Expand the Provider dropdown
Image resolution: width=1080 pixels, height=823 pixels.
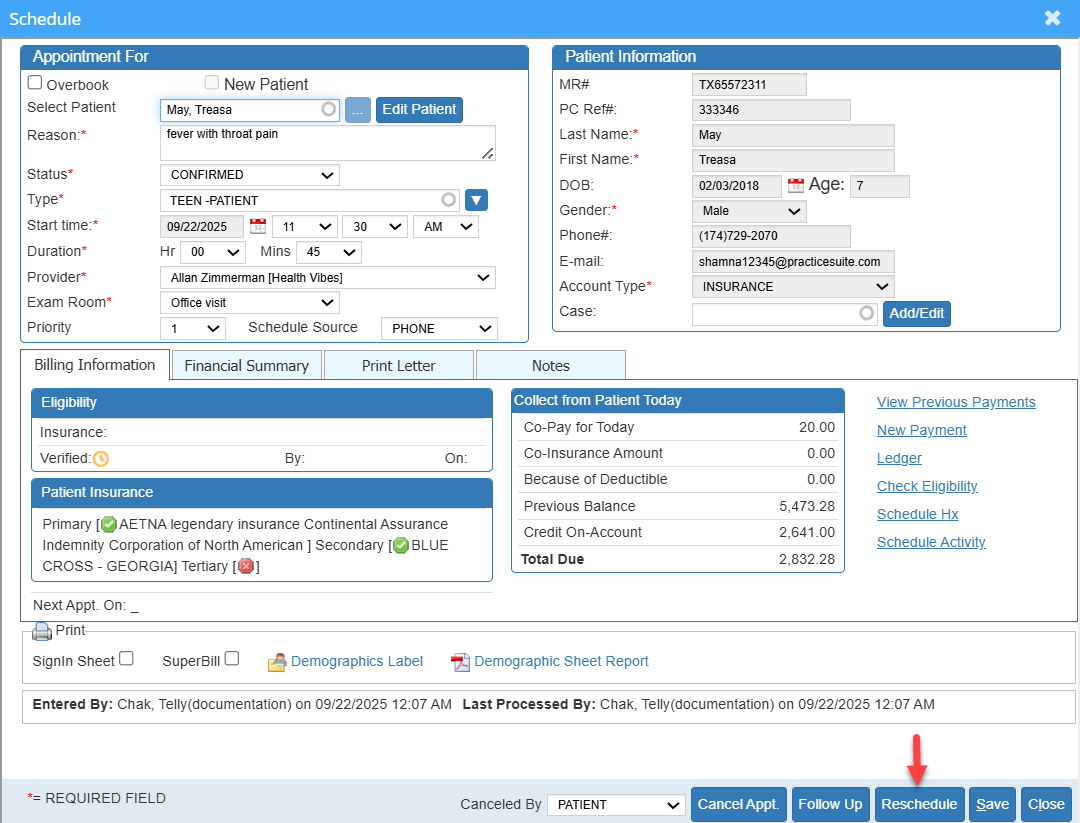pyautogui.click(x=328, y=278)
